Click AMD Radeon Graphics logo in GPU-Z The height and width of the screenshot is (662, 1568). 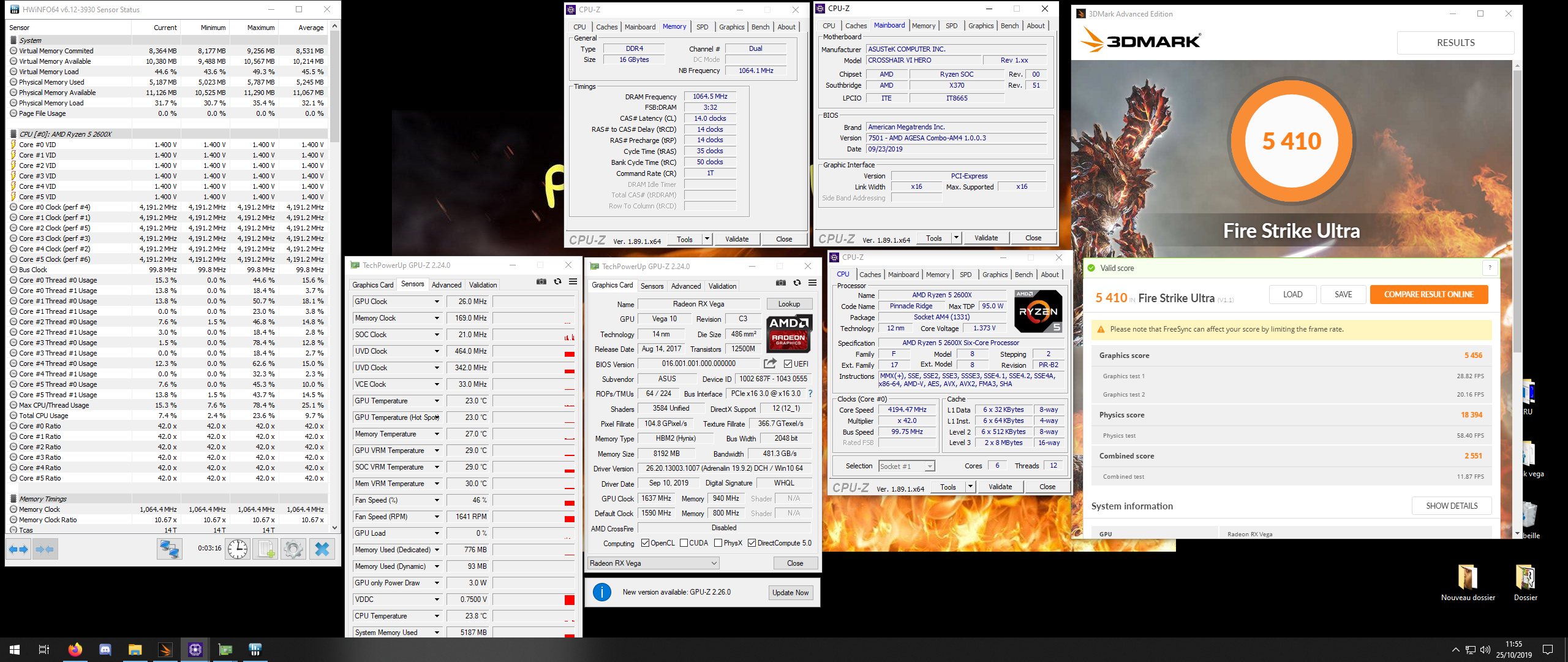[789, 333]
